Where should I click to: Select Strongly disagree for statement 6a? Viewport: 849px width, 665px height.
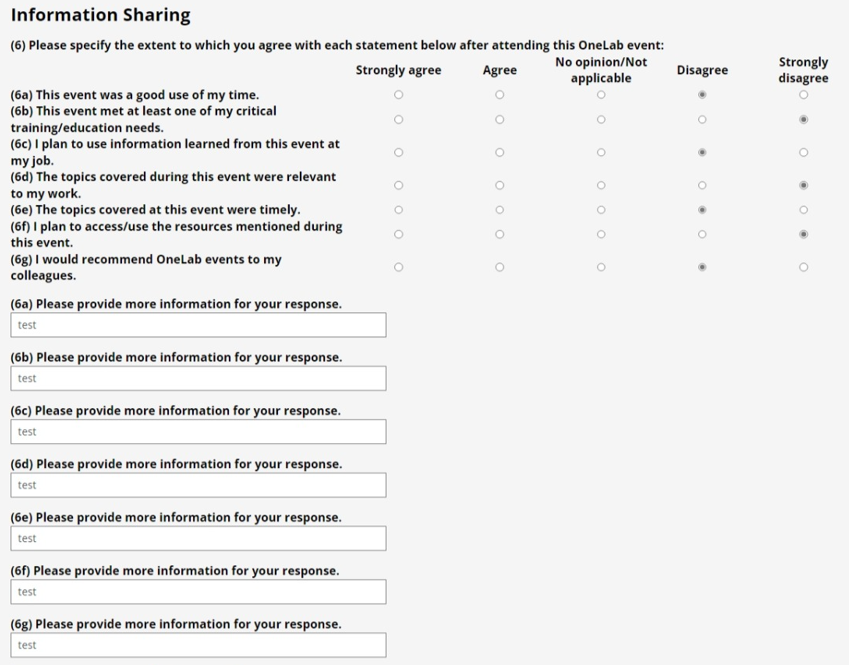[x=803, y=95]
